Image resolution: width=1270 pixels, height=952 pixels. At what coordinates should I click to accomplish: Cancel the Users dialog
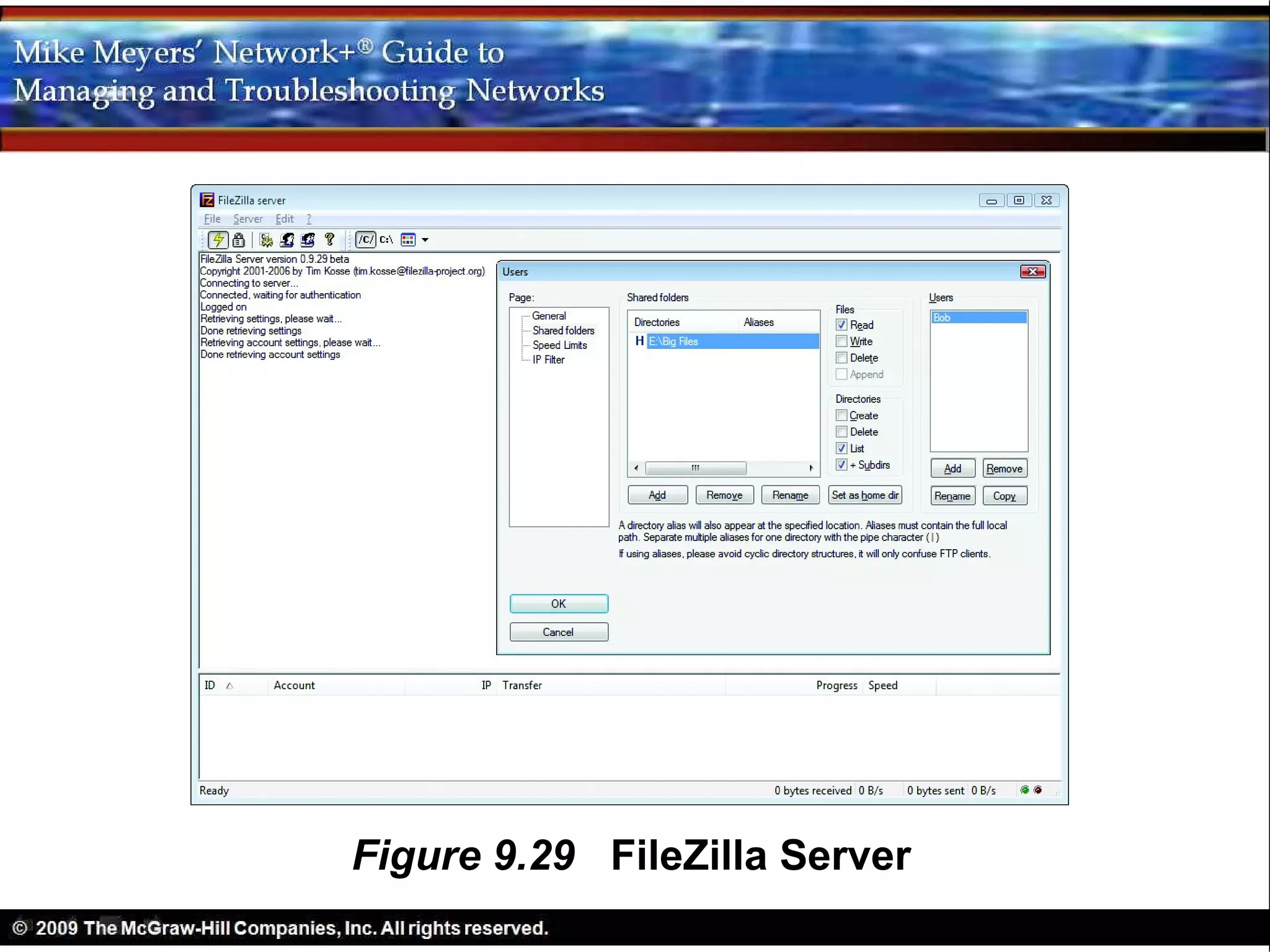[x=559, y=632]
